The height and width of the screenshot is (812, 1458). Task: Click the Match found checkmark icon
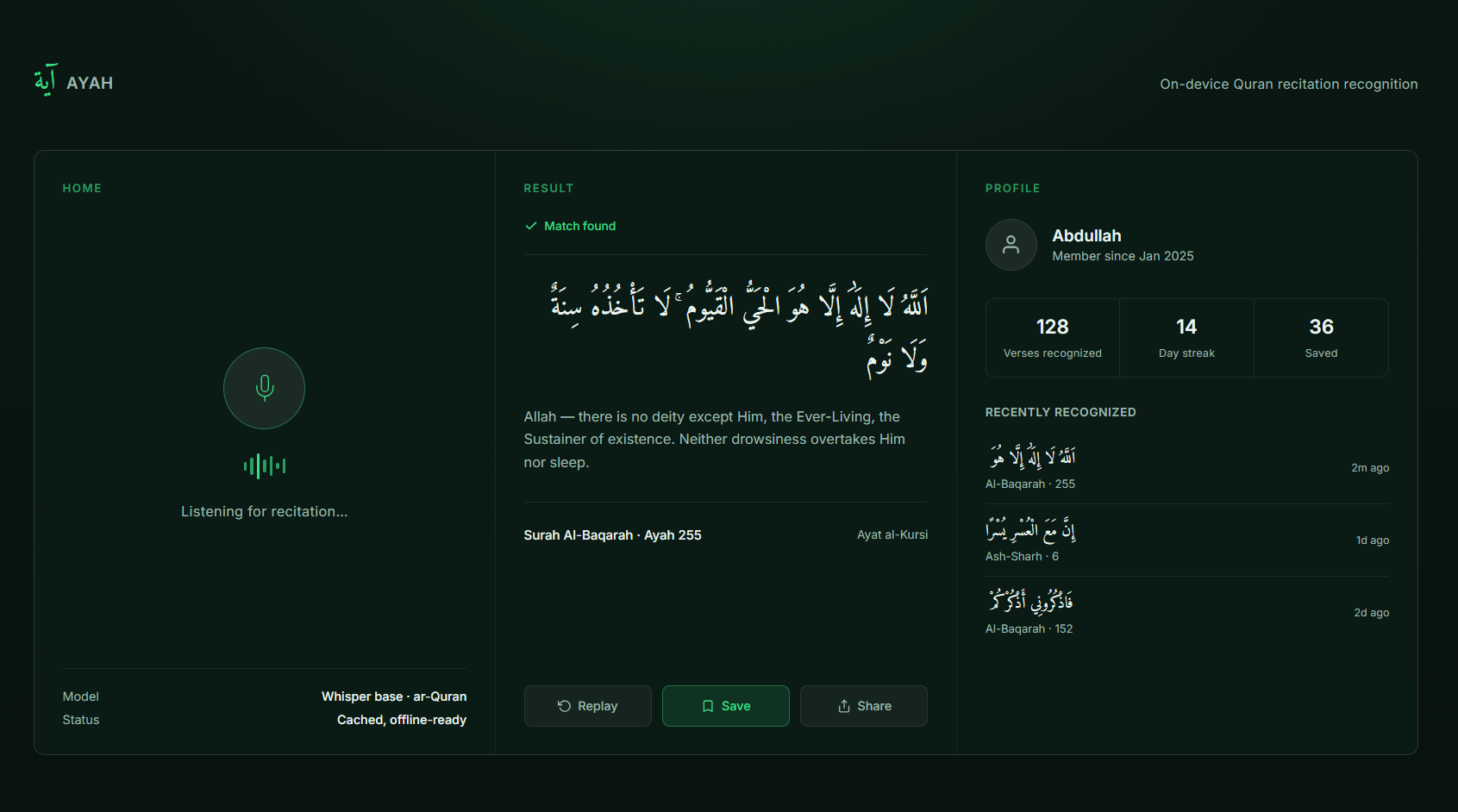[x=531, y=226]
